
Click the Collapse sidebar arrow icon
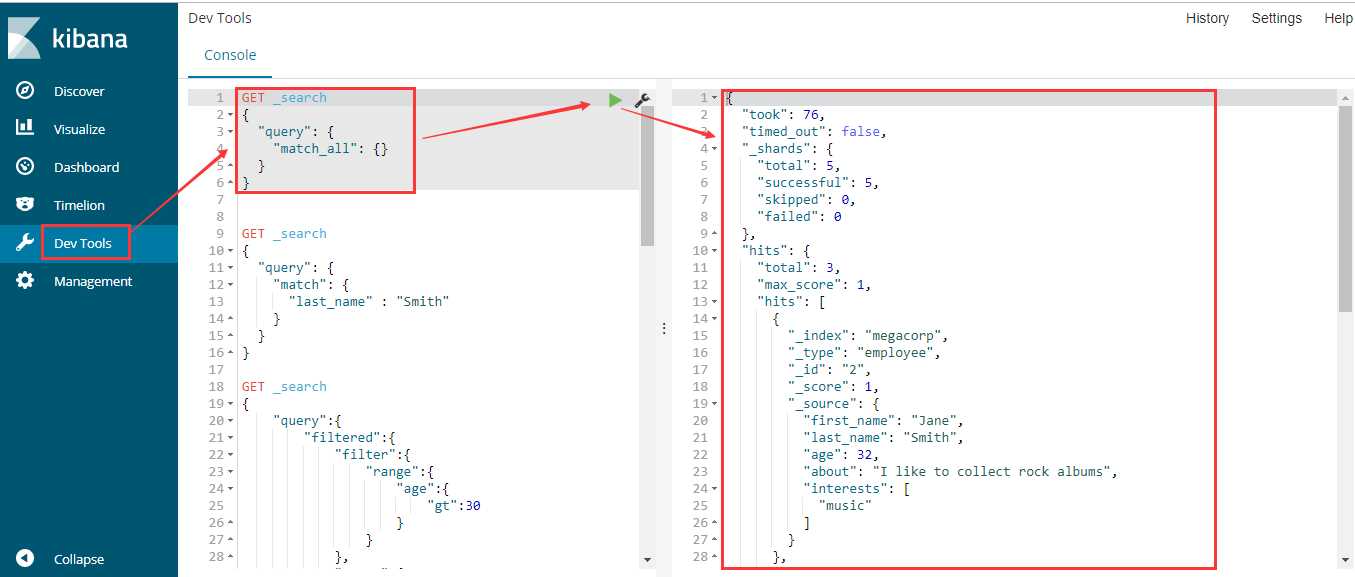click(x=26, y=559)
